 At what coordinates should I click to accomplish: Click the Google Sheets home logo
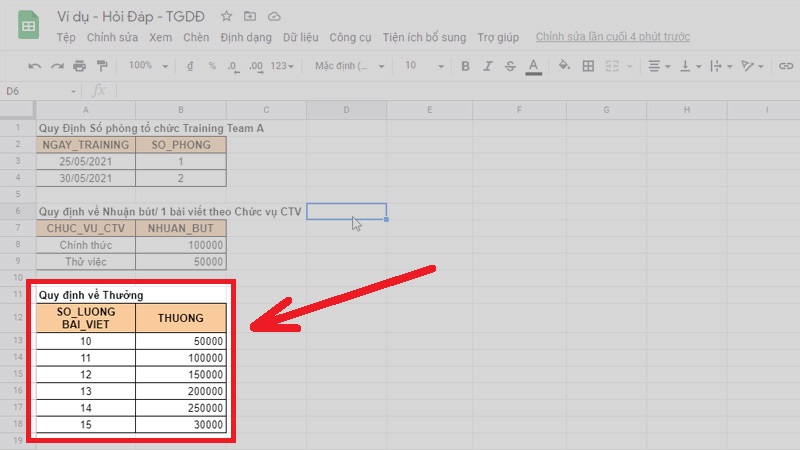coord(29,27)
